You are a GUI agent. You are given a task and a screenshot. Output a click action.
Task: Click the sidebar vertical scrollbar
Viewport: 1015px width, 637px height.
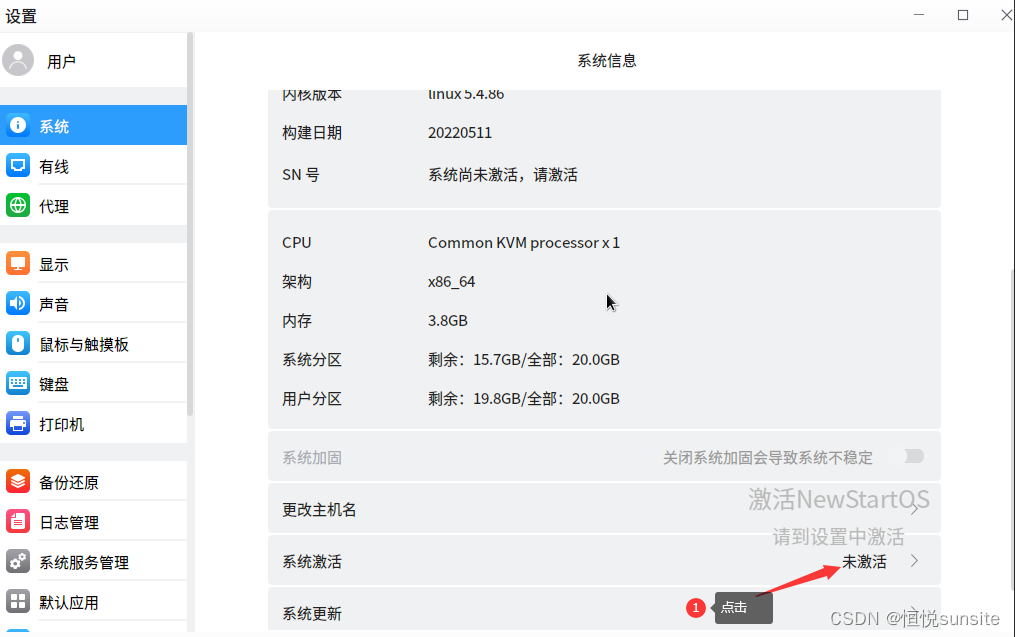point(190,224)
